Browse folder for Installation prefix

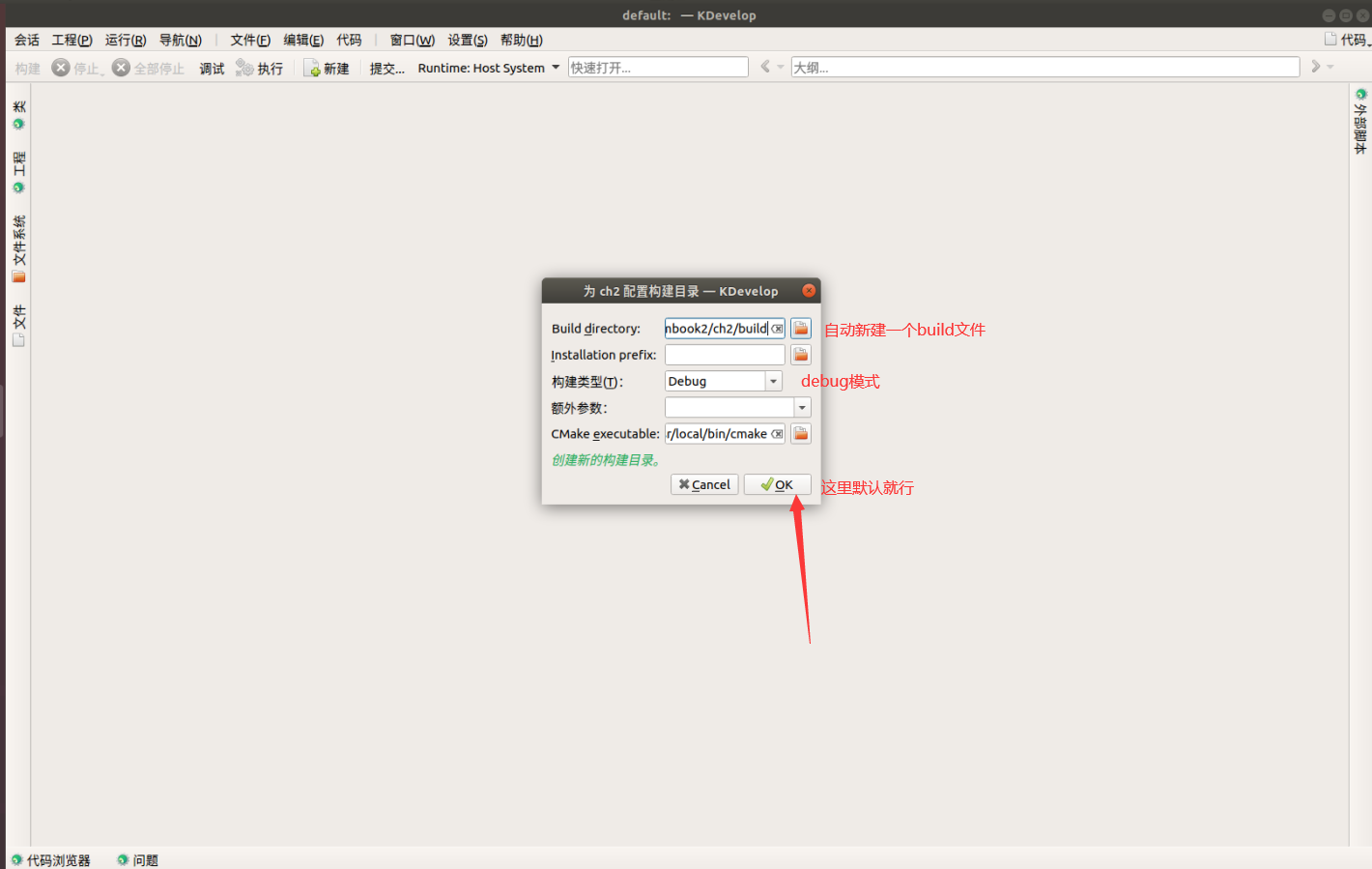[x=801, y=355]
